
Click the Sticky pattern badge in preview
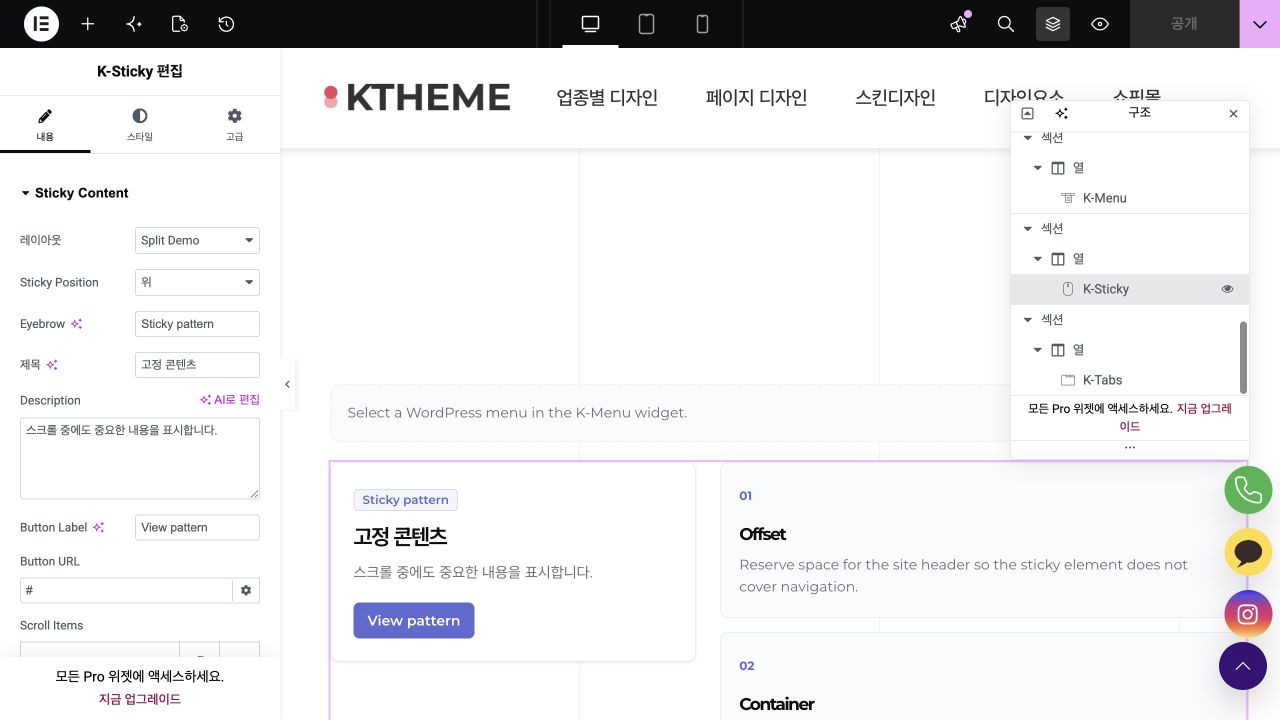pyautogui.click(x=406, y=500)
